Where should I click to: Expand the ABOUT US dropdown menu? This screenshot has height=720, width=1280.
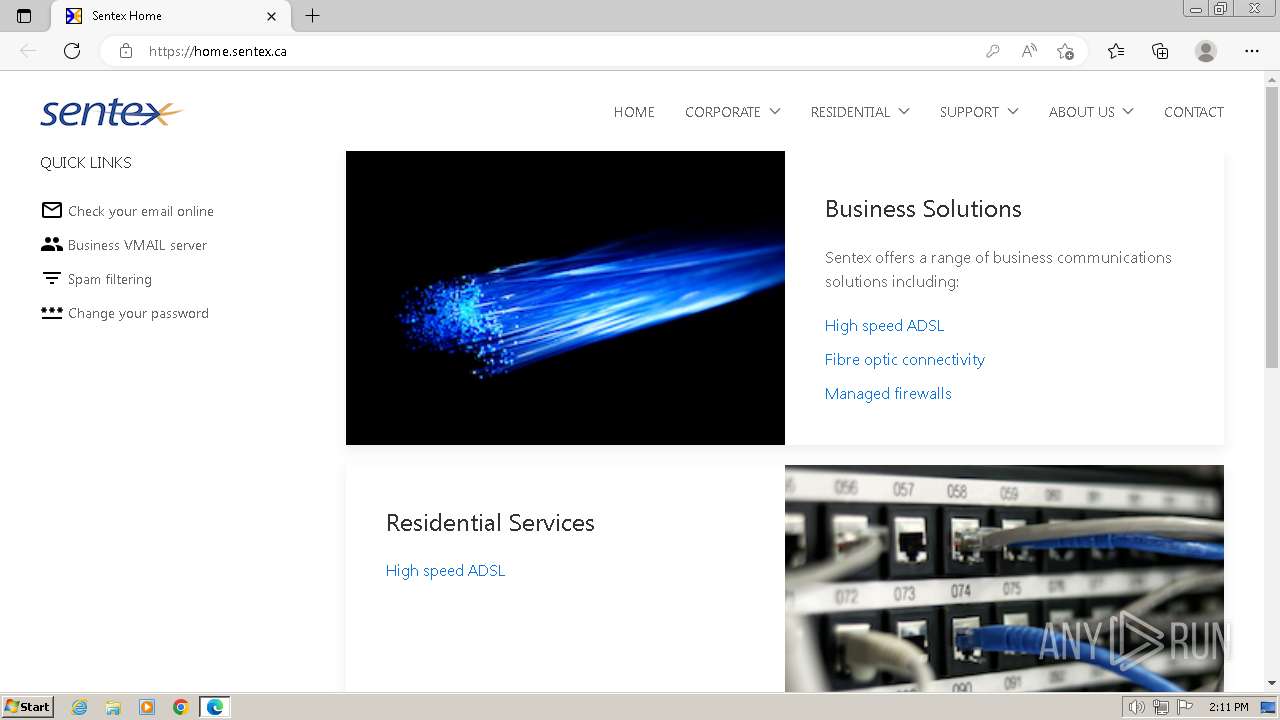click(x=1091, y=112)
